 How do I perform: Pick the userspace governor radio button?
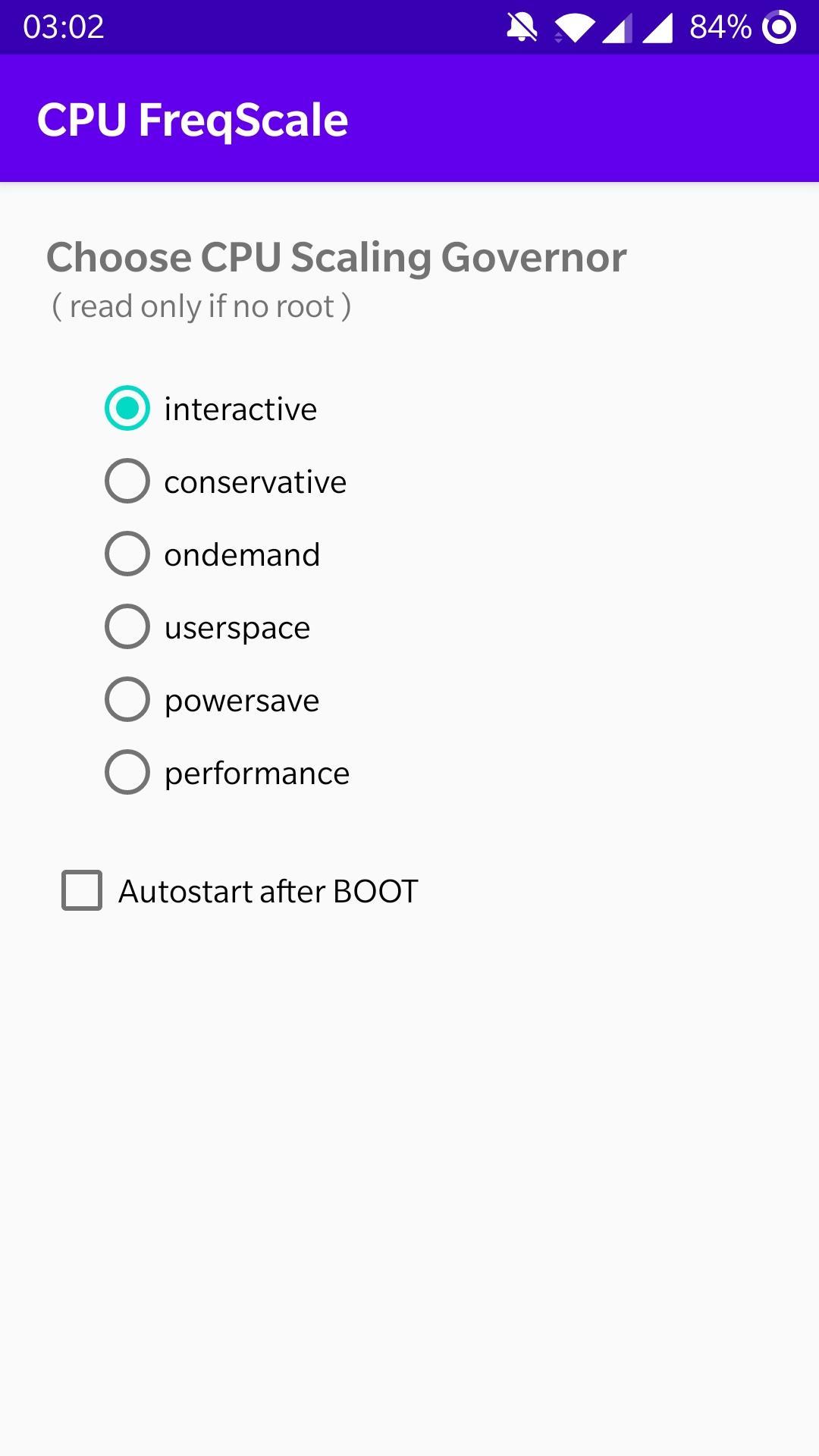pos(127,626)
